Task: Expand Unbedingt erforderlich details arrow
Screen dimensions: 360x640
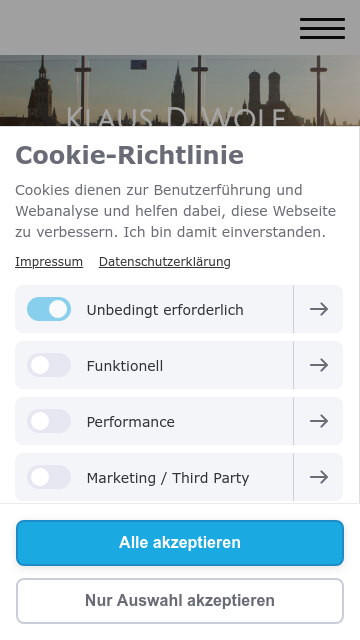Action: tap(319, 309)
